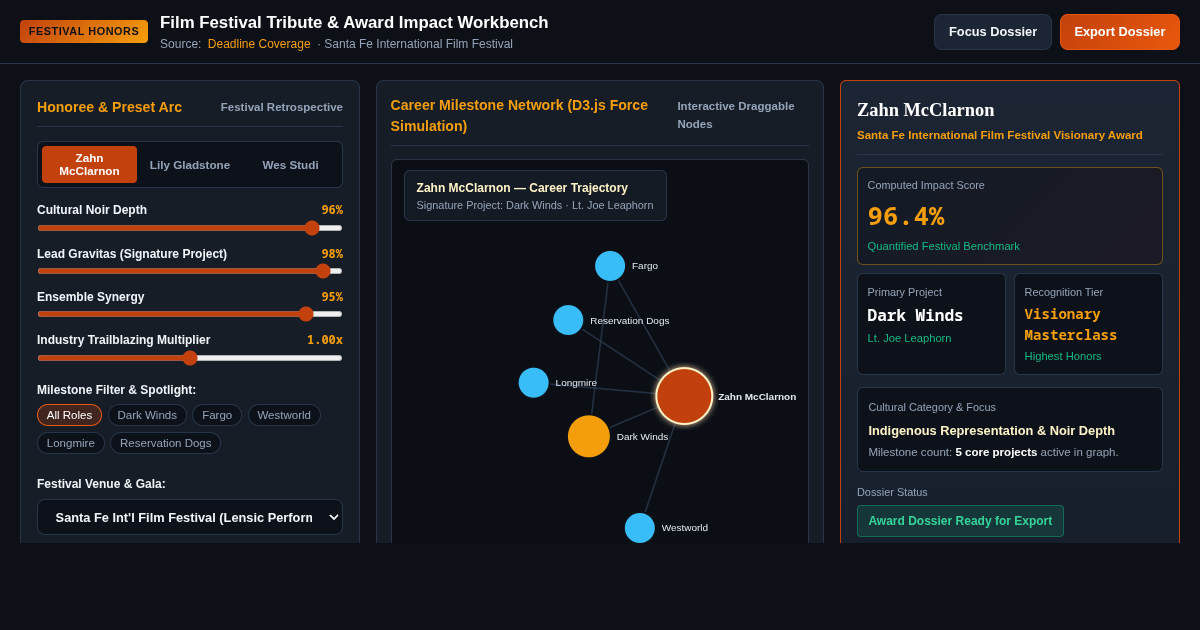
Task: Switch to the Lily Gladstone tab
Action: pyautogui.click(x=190, y=165)
